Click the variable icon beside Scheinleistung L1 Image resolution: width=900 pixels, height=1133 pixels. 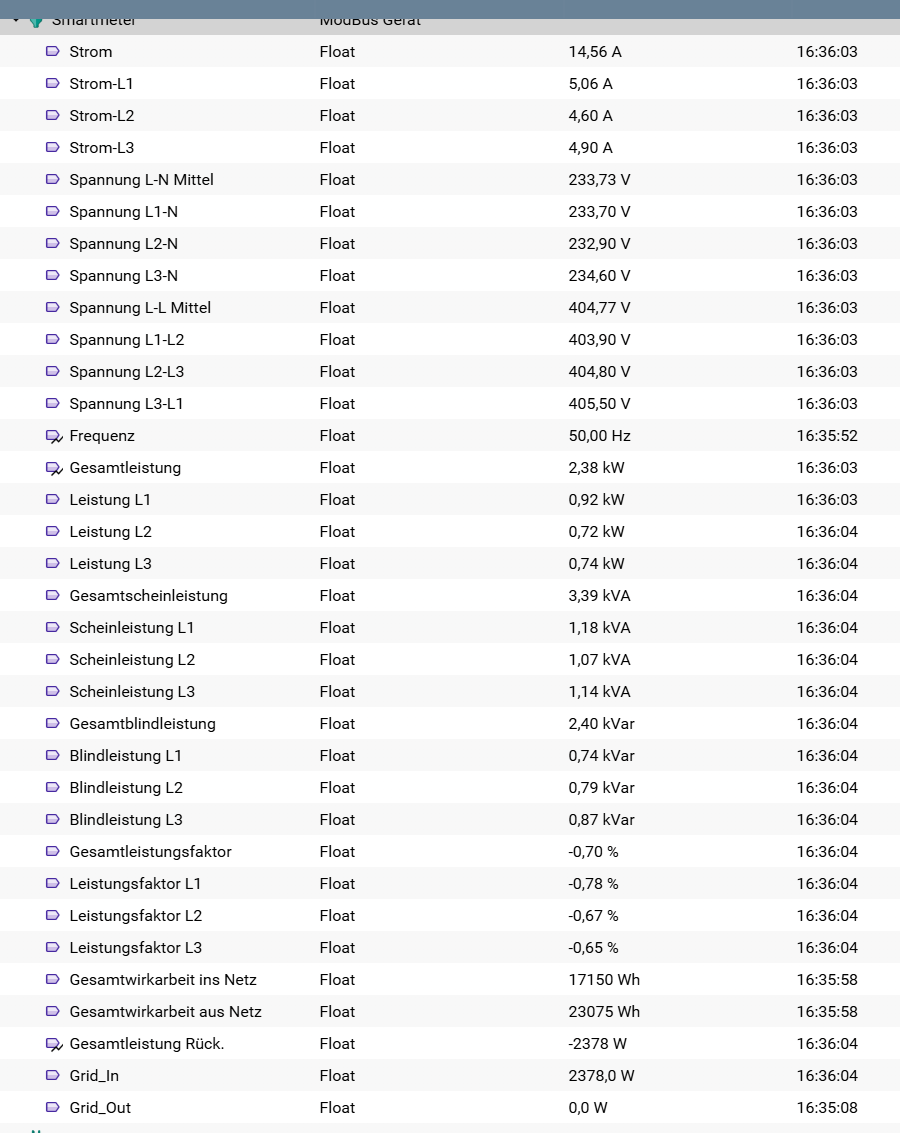click(53, 628)
